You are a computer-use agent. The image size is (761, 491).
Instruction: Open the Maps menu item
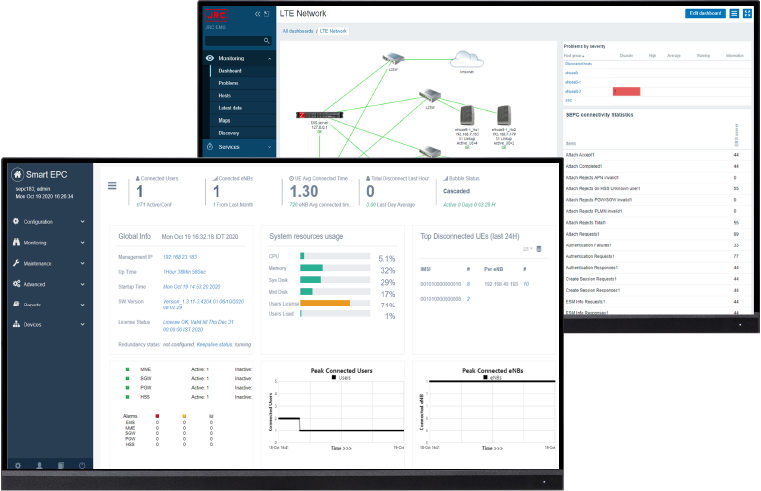pos(225,120)
